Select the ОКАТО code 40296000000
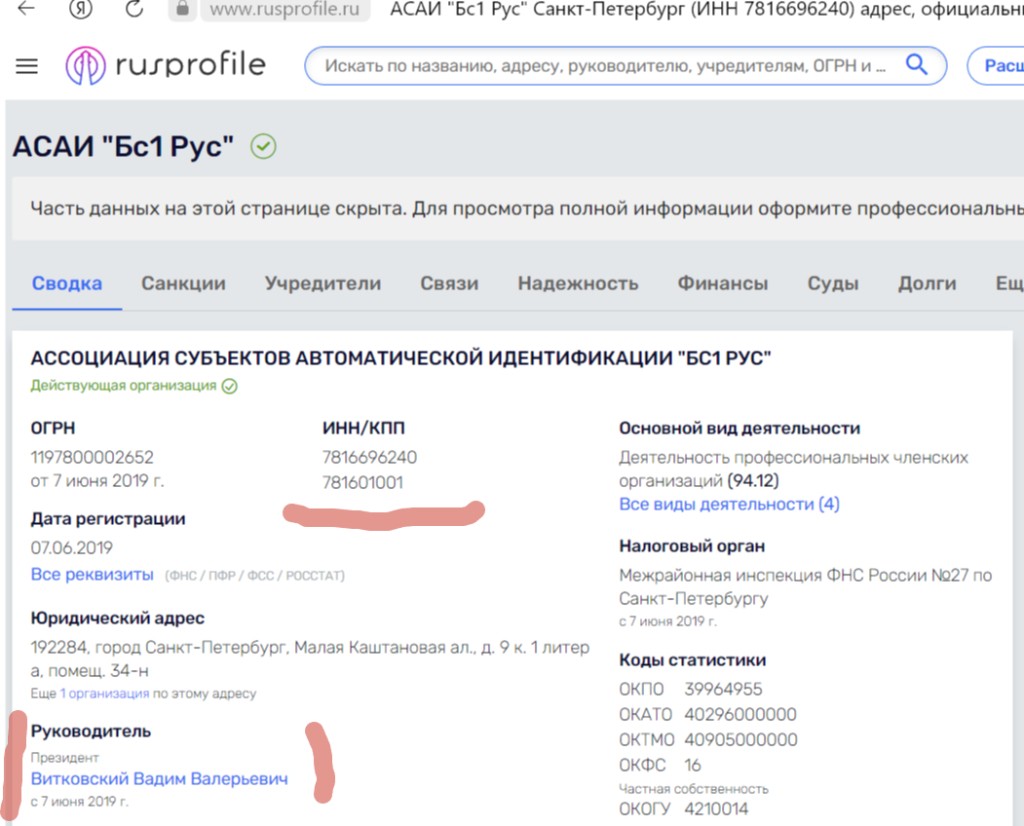The image size is (1024, 826). click(741, 714)
